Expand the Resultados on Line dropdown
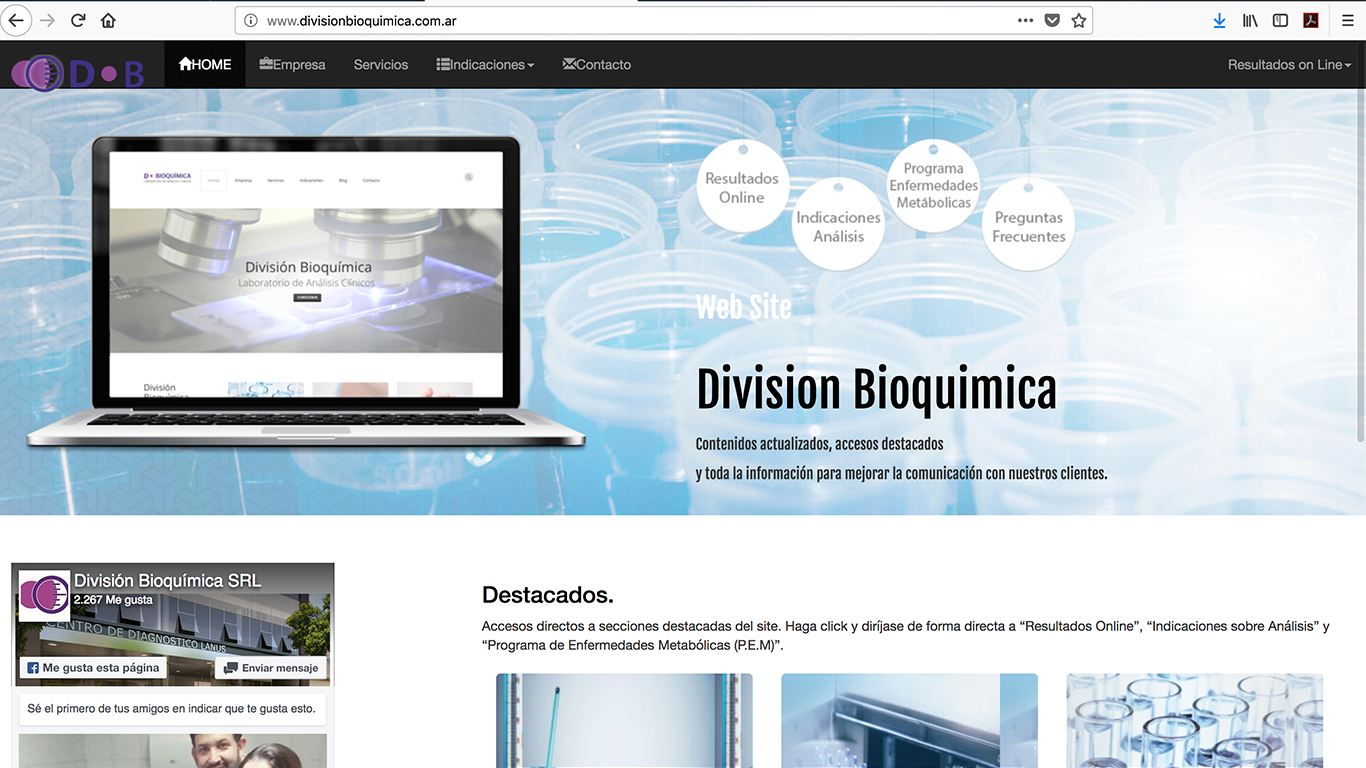Image resolution: width=1366 pixels, height=768 pixels. pyautogui.click(x=1289, y=65)
